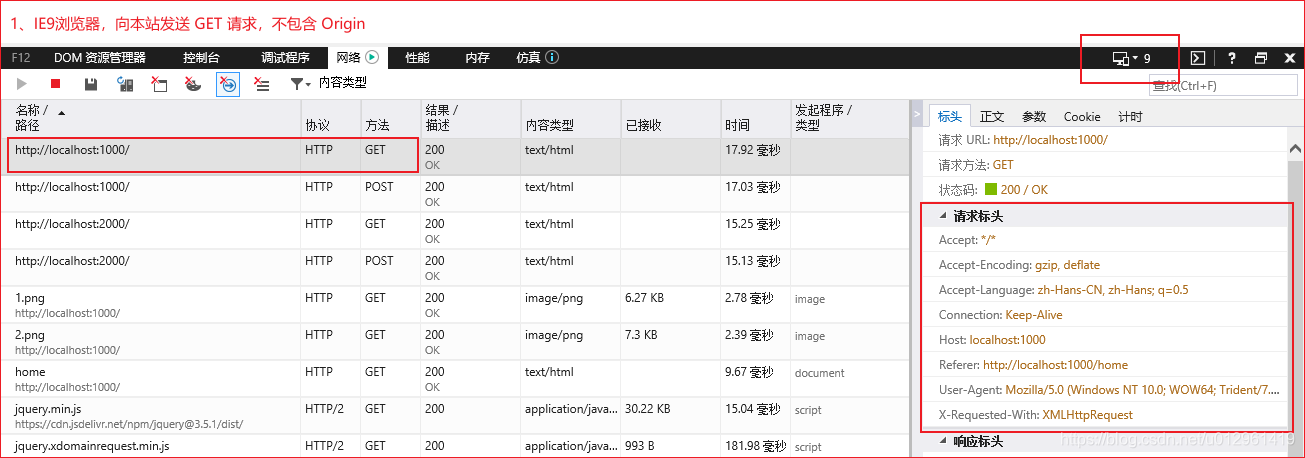Switch to 控制台 tab
The height and width of the screenshot is (458, 1305).
pos(201,58)
